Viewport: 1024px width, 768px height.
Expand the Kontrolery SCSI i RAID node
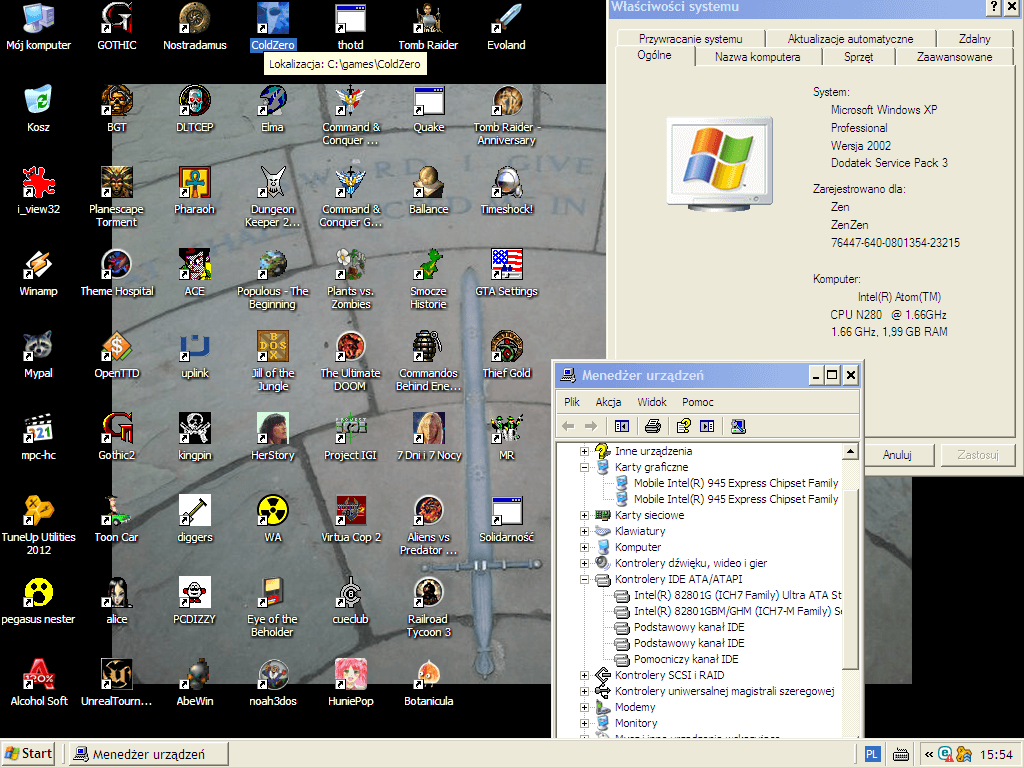(584, 675)
